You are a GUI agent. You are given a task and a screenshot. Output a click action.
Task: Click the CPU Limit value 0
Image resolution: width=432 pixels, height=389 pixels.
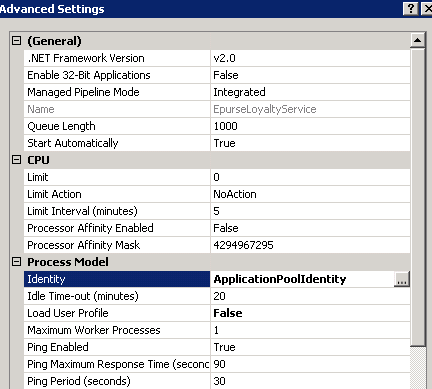(x=310, y=177)
